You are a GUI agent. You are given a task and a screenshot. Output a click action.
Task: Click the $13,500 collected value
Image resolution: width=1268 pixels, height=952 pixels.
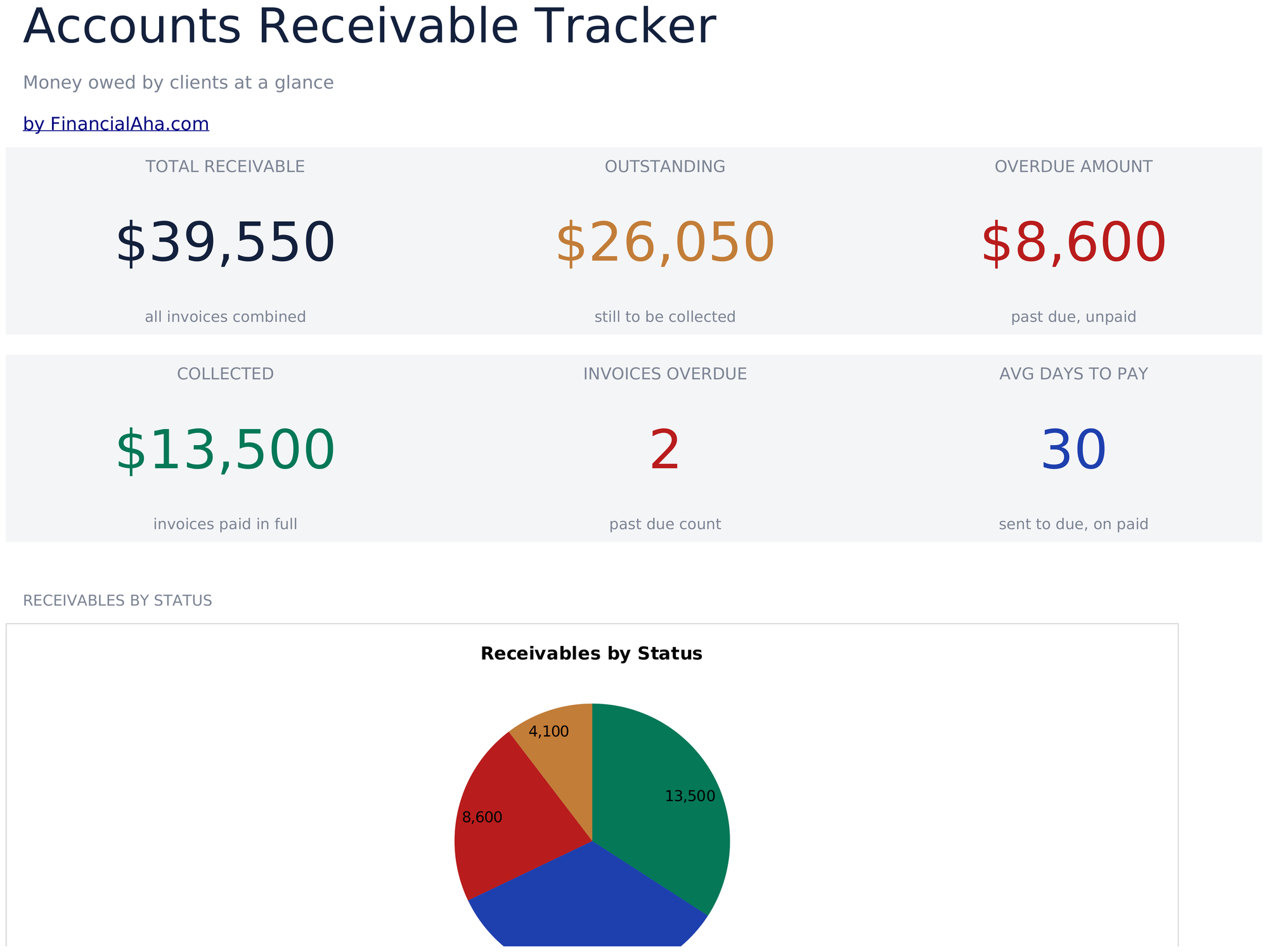tap(225, 451)
